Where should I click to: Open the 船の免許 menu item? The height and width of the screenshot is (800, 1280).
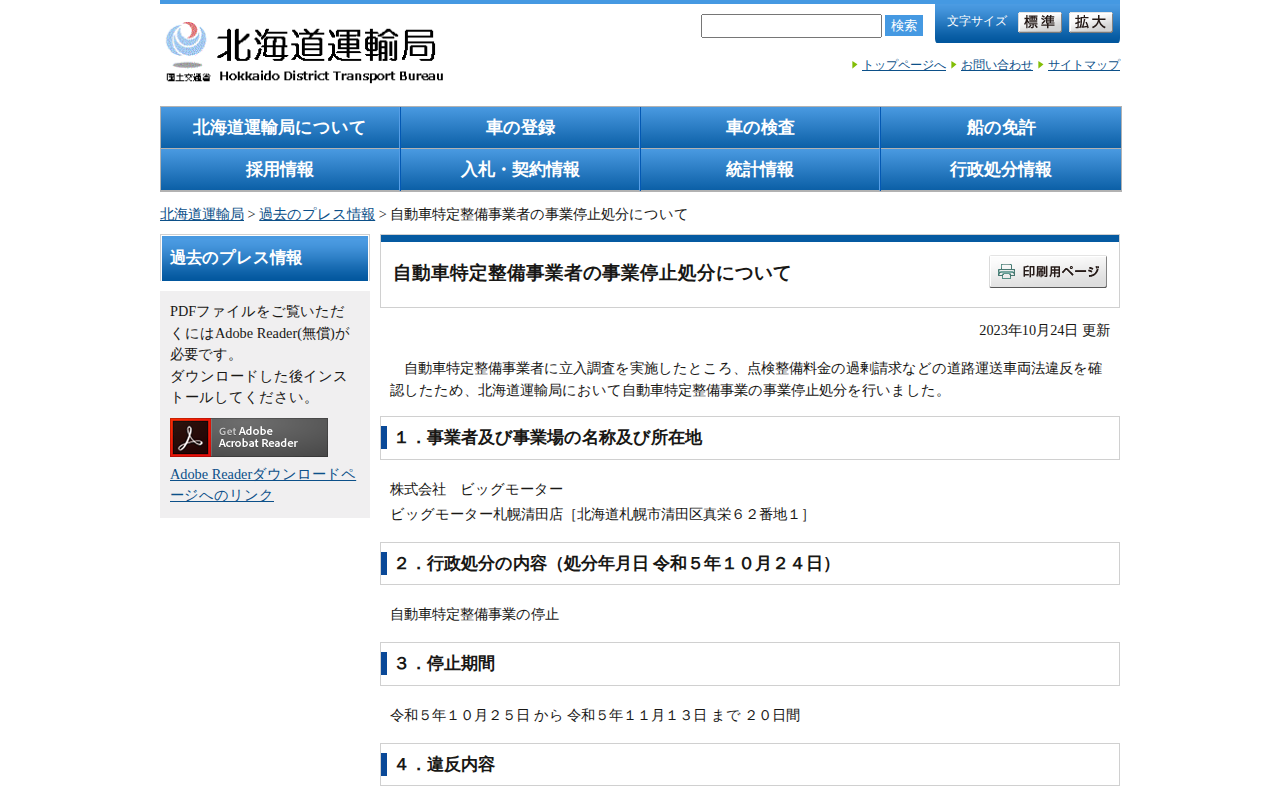pyautogui.click(x=1000, y=128)
